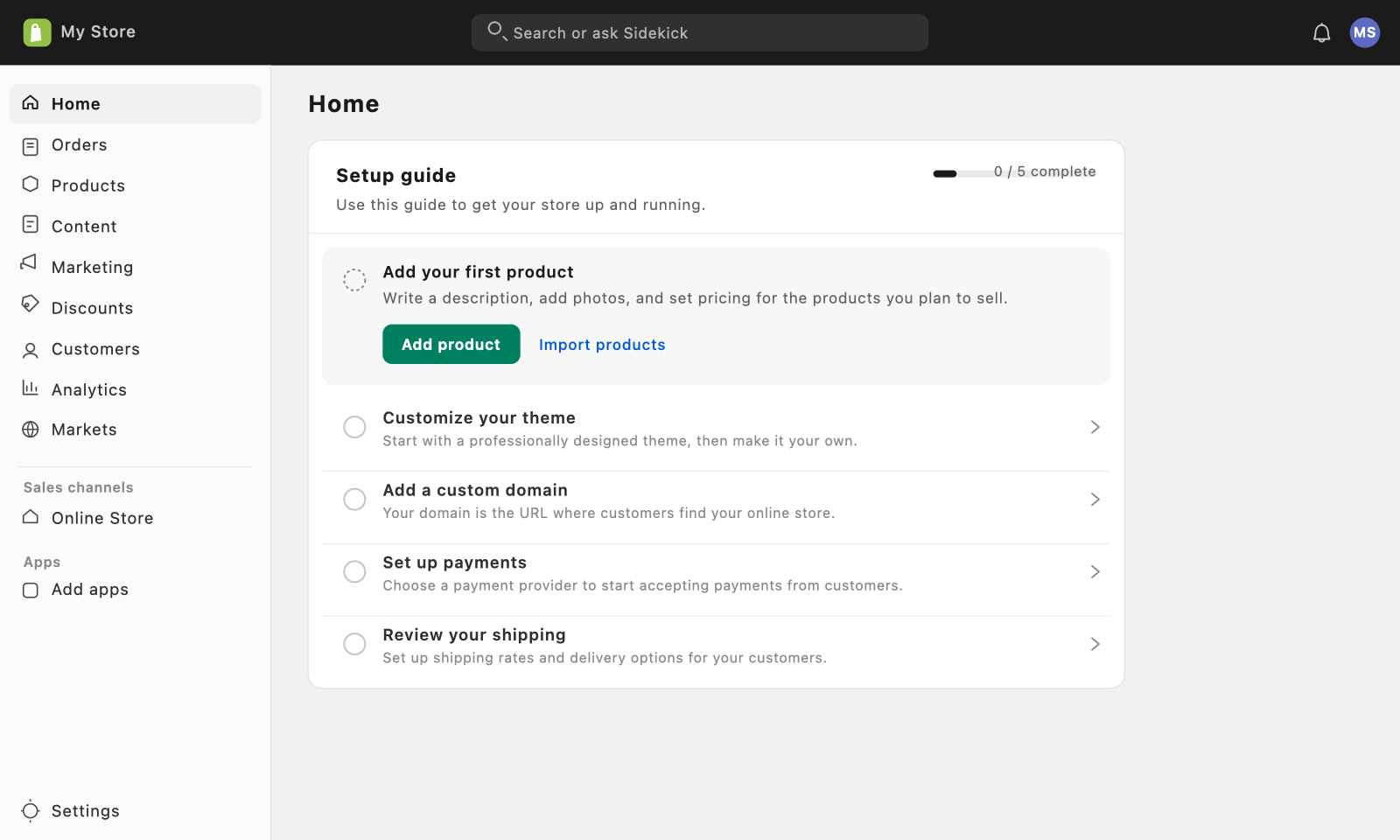
Task: Click the 'Sales channels' section label
Action: (x=79, y=487)
